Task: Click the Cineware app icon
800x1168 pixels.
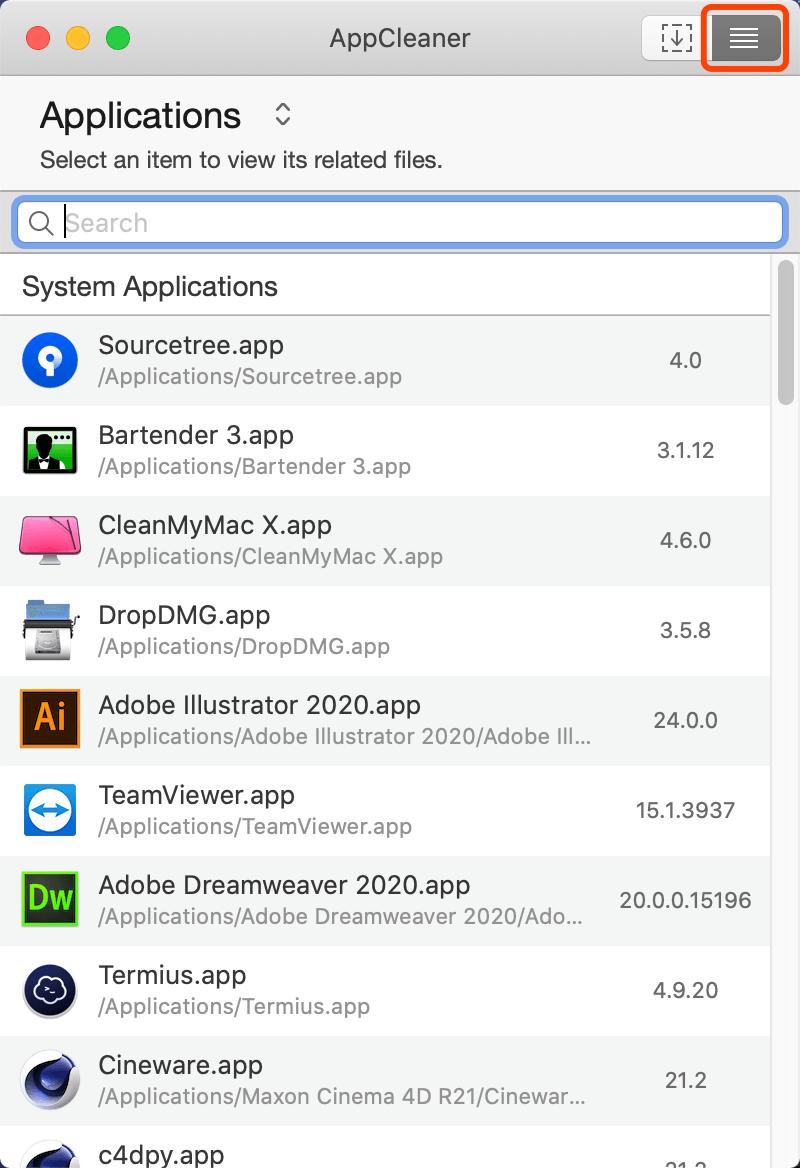Action: 50,1080
